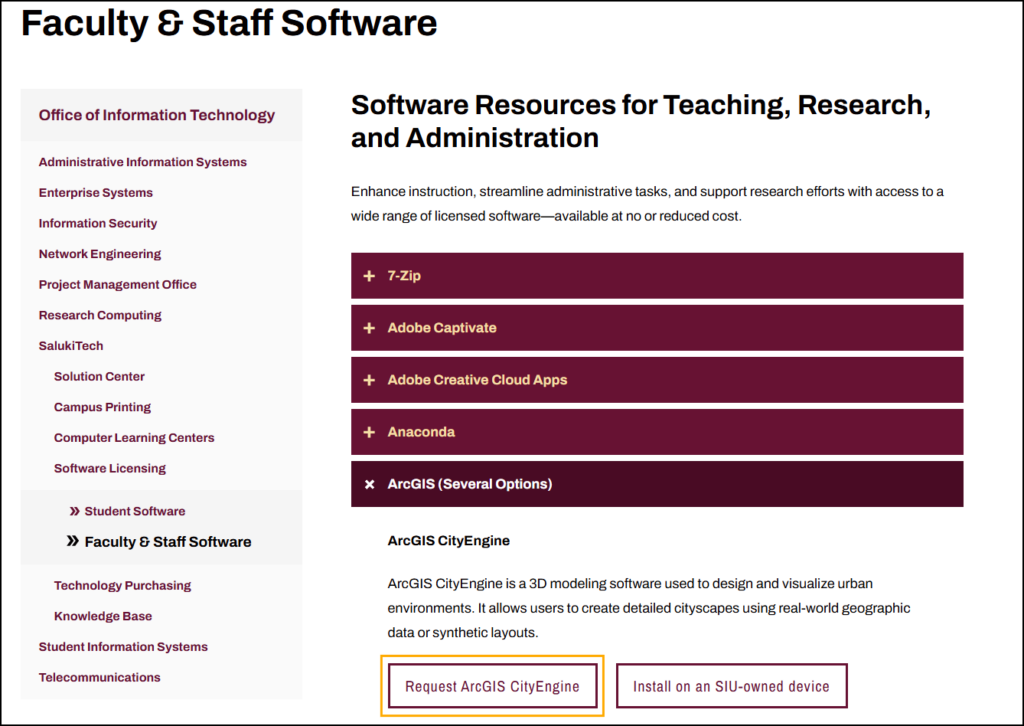1024x726 pixels.
Task: Expand the Anaconda accordion row
Action: (656, 432)
